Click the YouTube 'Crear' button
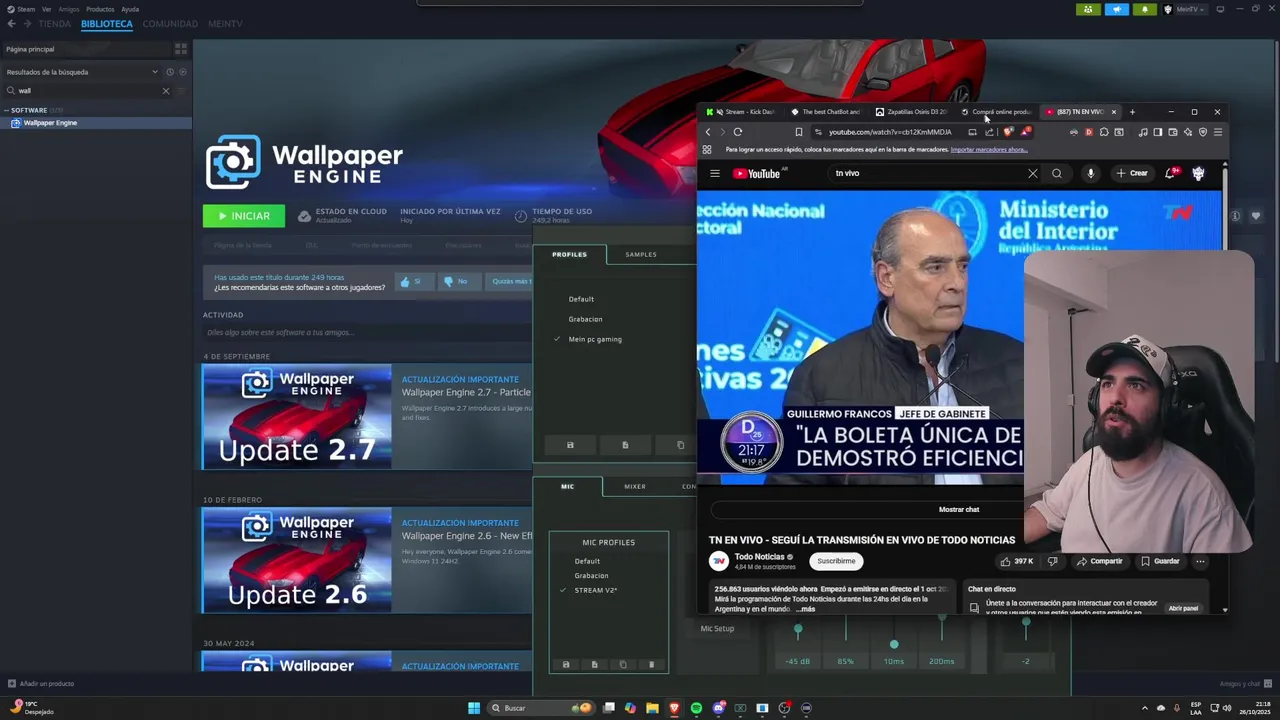The image size is (1280, 720). 1132,173
